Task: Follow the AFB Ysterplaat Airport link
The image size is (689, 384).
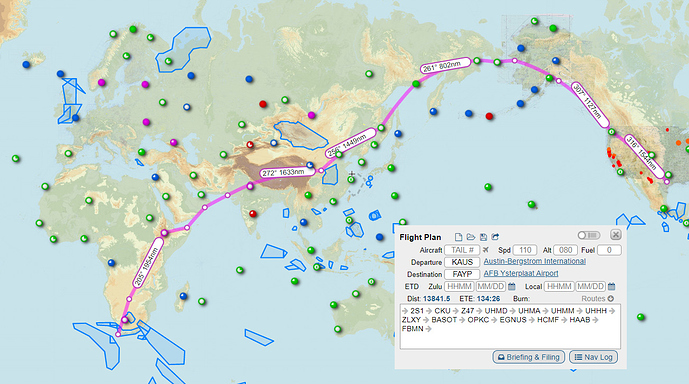Action: (x=521, y=273)
